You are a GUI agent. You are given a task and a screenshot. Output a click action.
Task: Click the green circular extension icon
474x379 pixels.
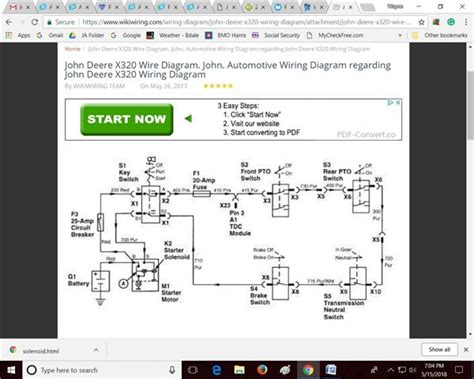pyautogui.click(x=451, y=22)
